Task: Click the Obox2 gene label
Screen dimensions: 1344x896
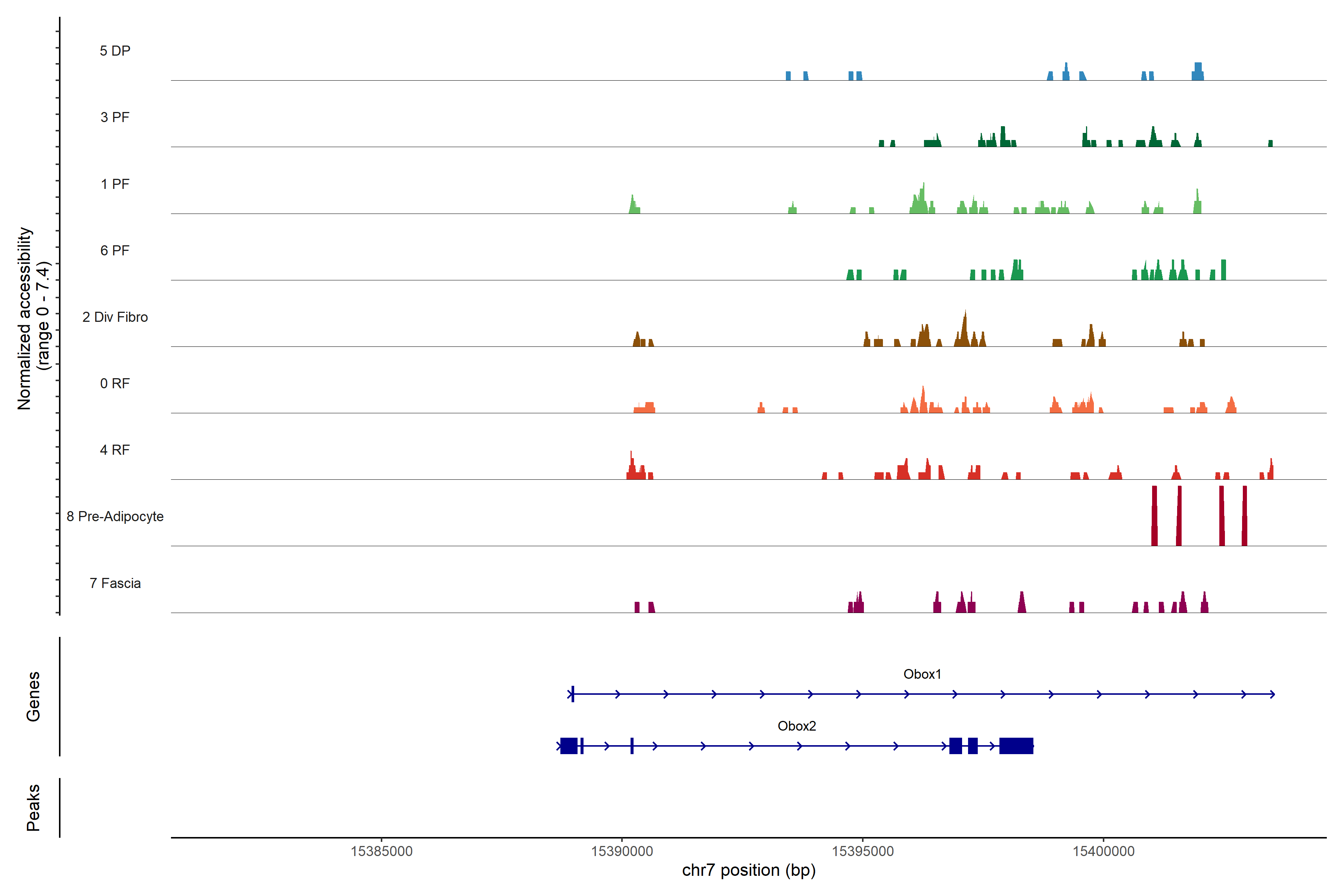Action: point(797,726)
